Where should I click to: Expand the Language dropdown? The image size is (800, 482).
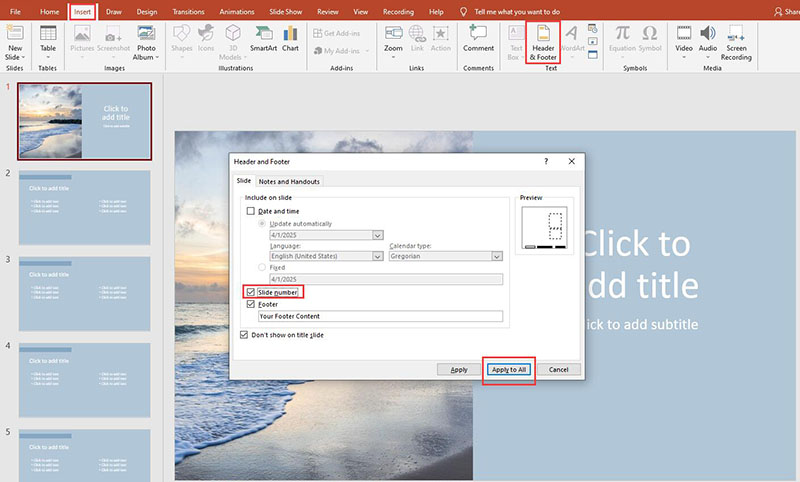tap(377, 256)
